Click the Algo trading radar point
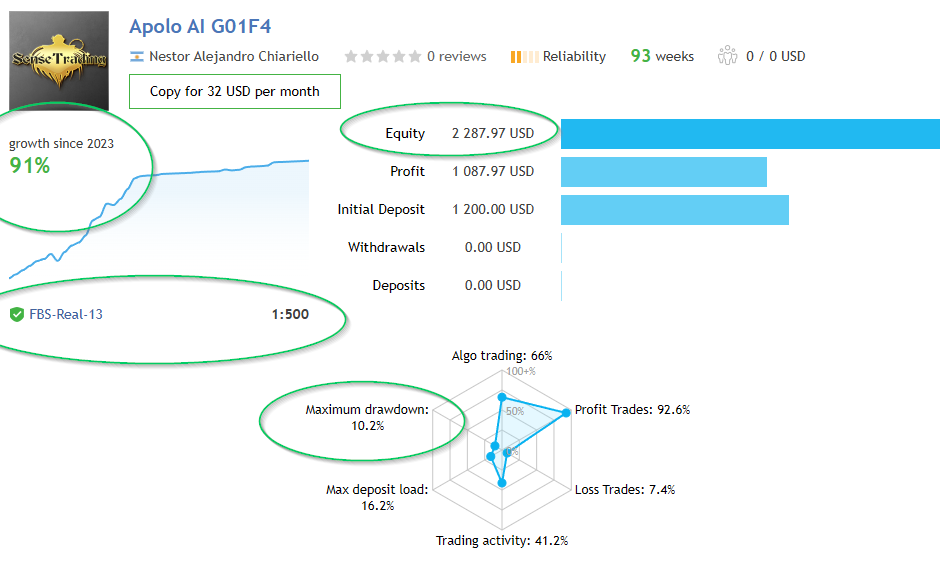940x568 pixels. (502, 398)
